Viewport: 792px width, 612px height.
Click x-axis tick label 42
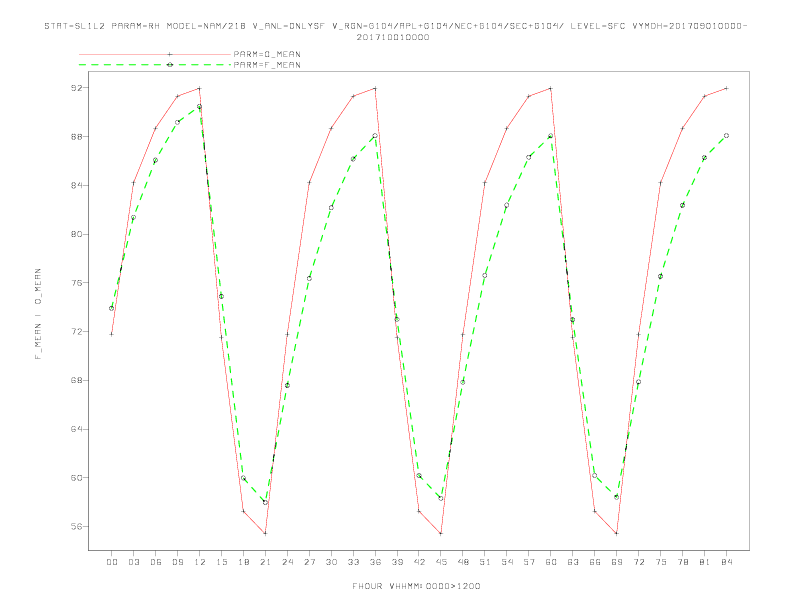point(419,562)
